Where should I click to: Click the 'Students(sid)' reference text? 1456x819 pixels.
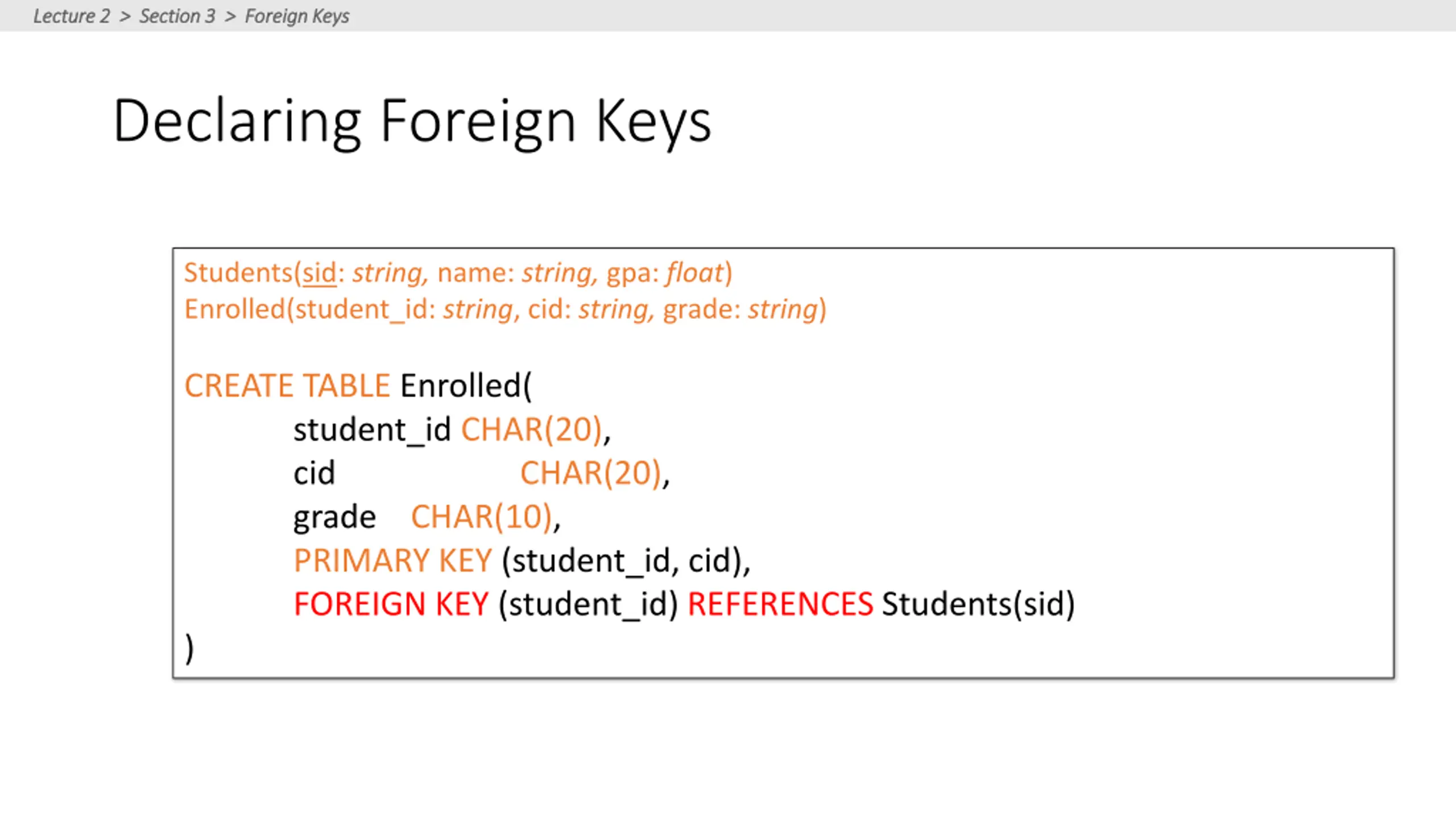(978, 604)
